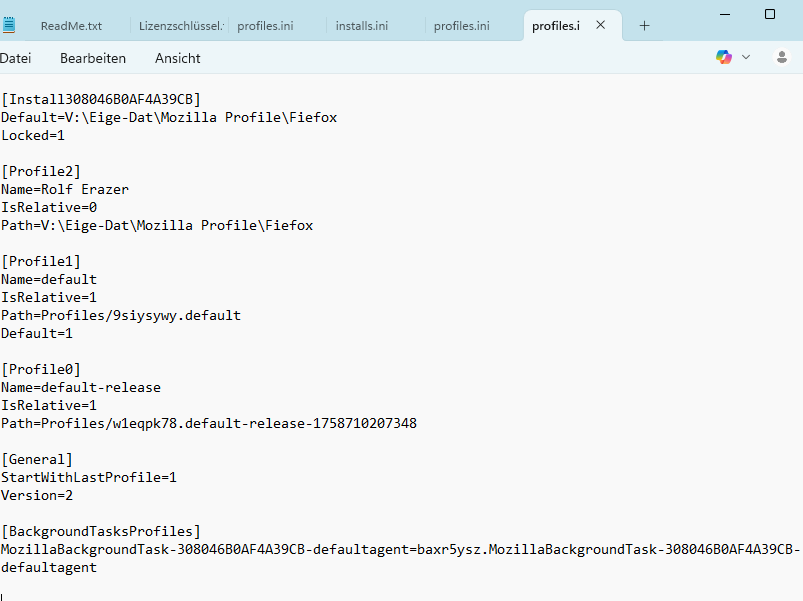Image resolution: width=803 pixels, height=601 pixels.
Task: Place cursor in the [BackgroundTasksProfiles] header
Action: (101, 531)
